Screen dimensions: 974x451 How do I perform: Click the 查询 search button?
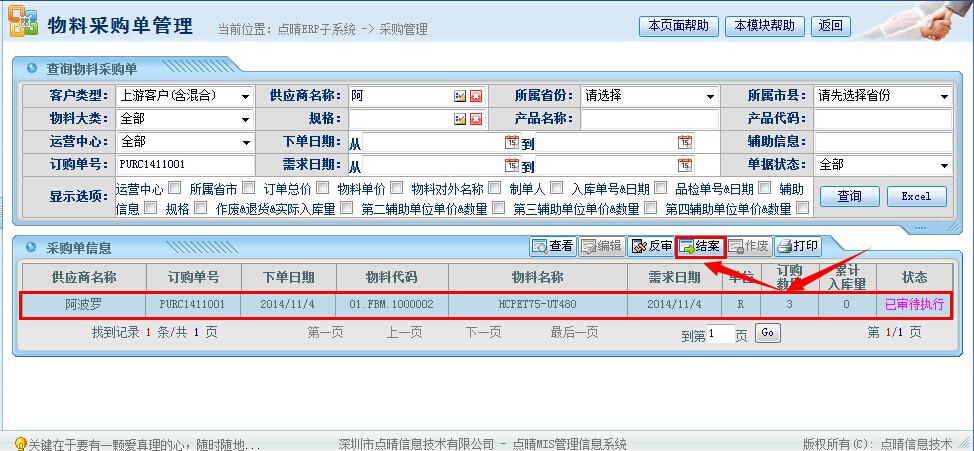848,196
